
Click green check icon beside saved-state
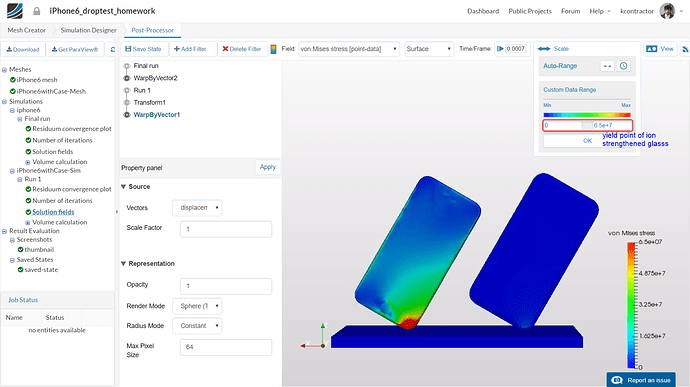(20, 270)
